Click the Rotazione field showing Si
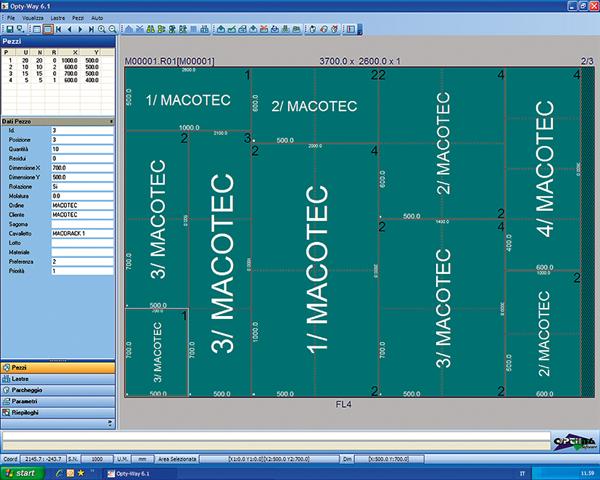 pos(83,186)
